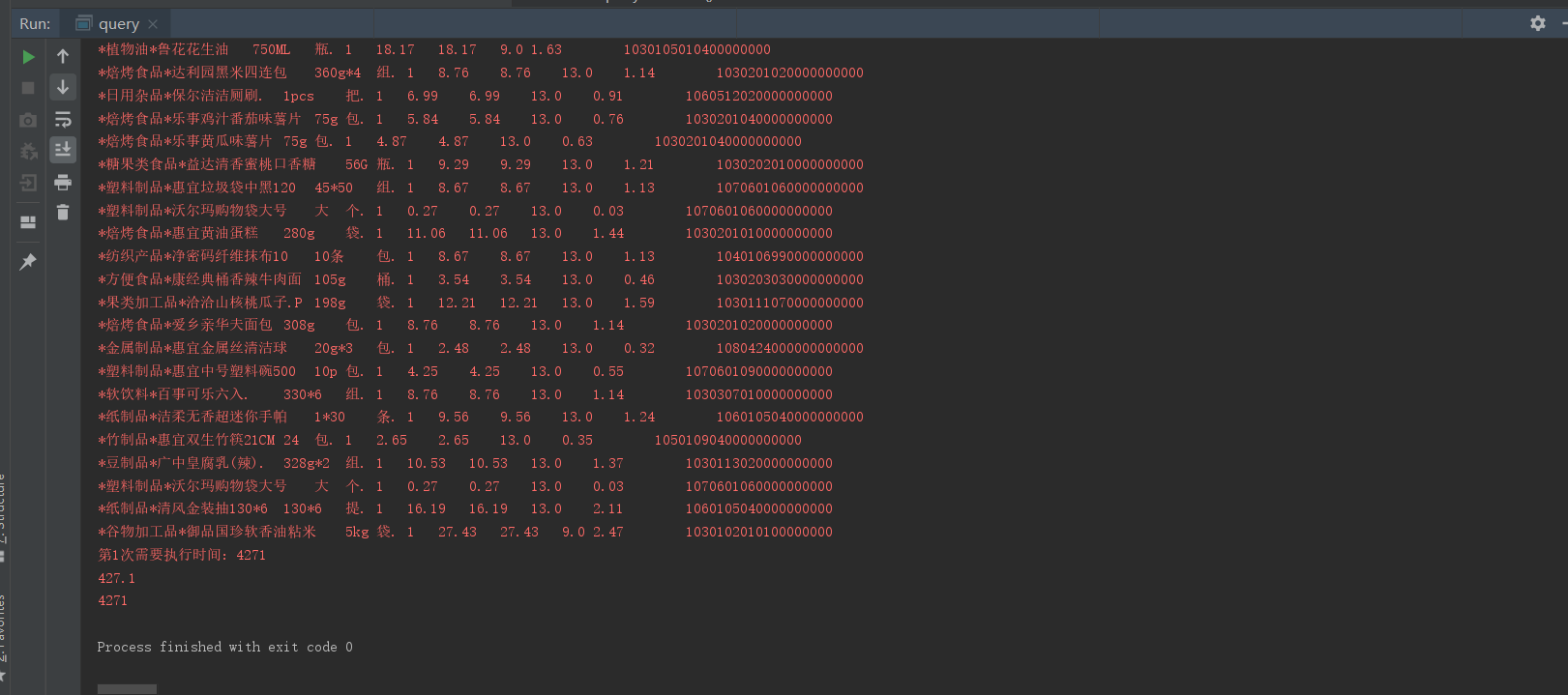Click the price '27.43' before 9.0
Screen dimensions: 1568x695
point(519,532)
